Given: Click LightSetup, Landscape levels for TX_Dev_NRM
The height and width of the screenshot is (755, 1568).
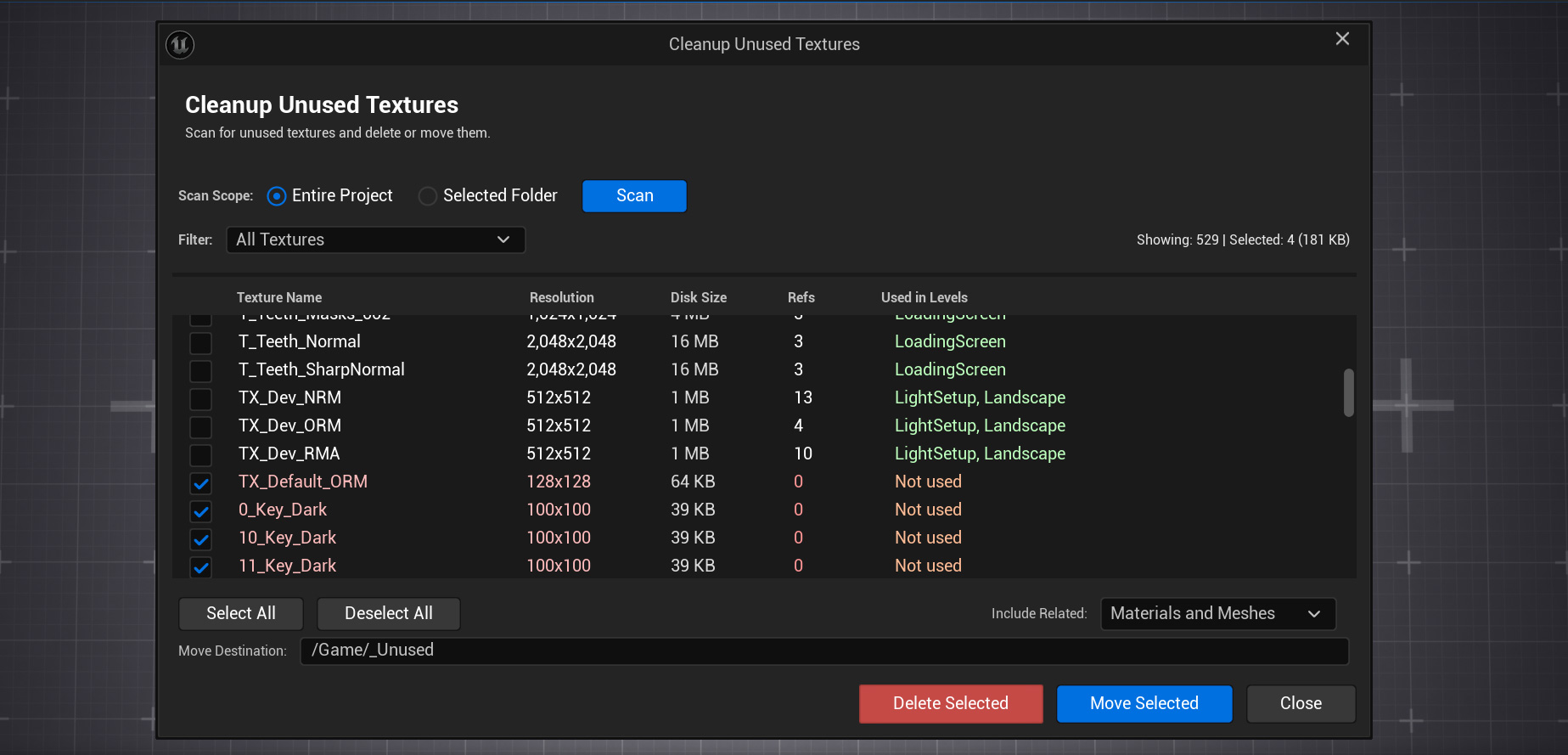Looking at the screenshot, I should (x=980, y=397).
